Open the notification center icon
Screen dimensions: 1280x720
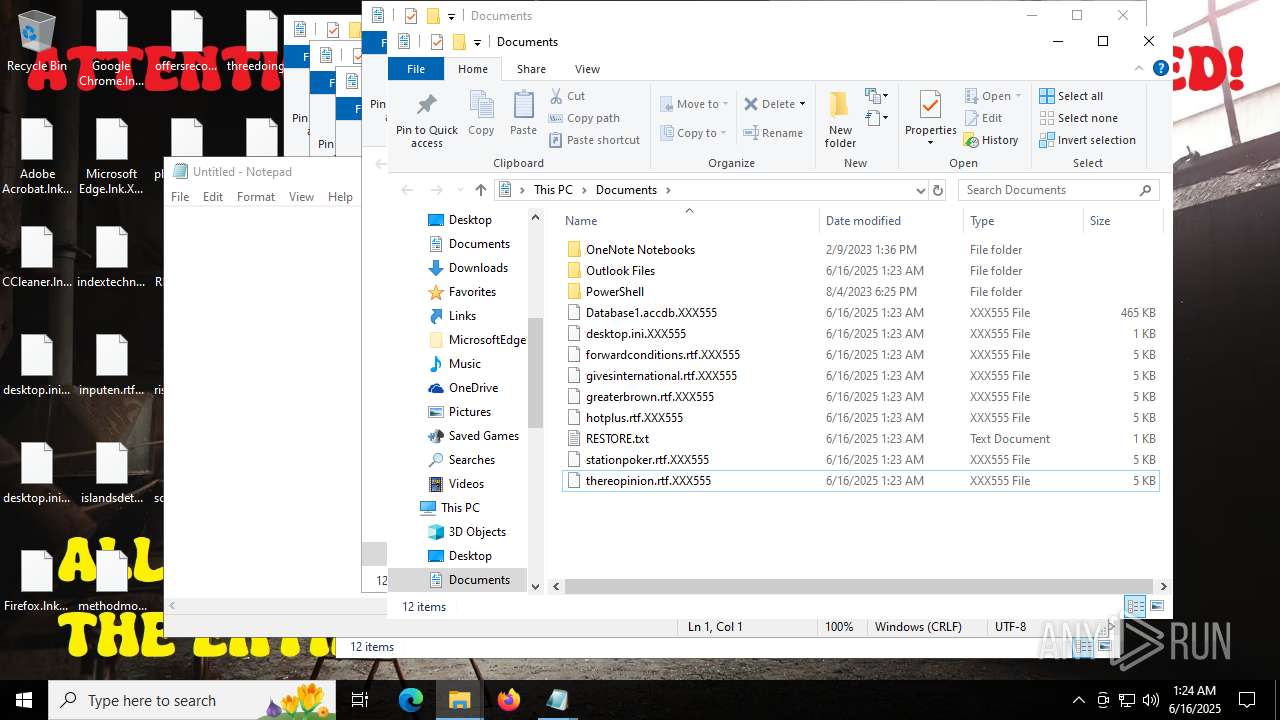[1247, 700]
